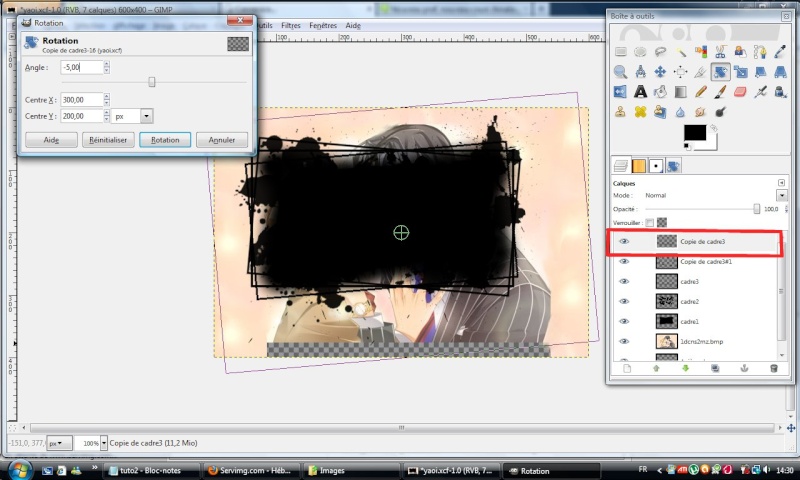Click the Opacité slider handle
The height and width of the screenshot is (480, 800).
[757, 209]
